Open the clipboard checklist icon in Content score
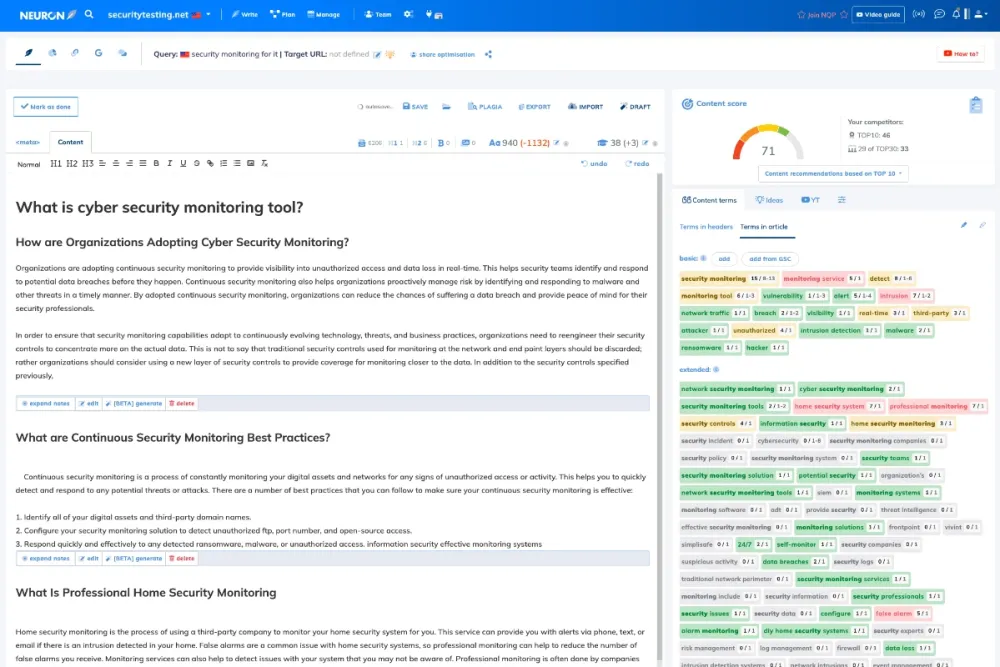The width and height of the screenshot is (1000, 667). click(x=976, y=105)
